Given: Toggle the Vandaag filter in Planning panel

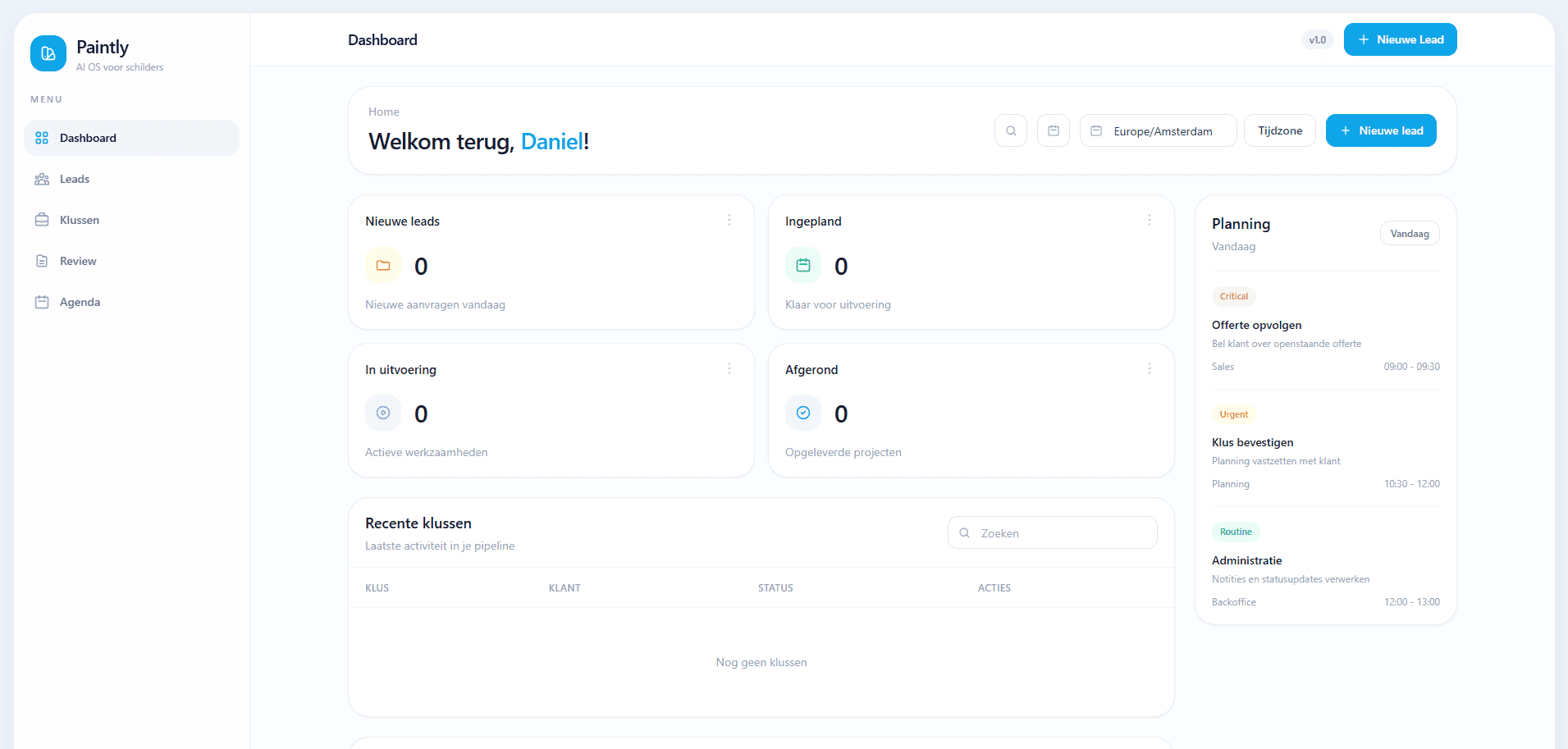Looking at the screenshot, I should [1410, 233].
